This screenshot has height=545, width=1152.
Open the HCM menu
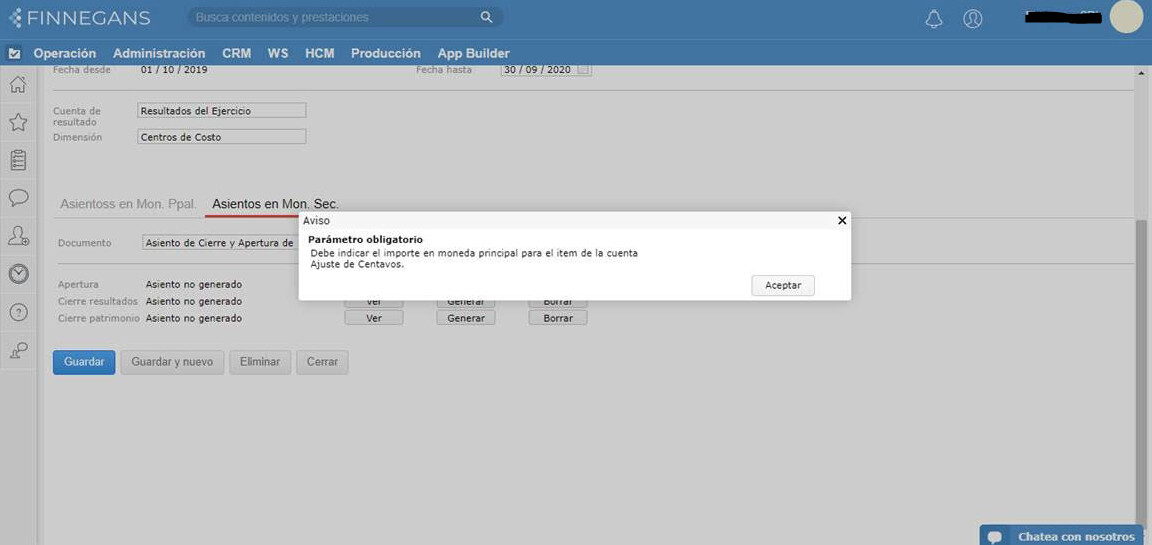point(320,54)
